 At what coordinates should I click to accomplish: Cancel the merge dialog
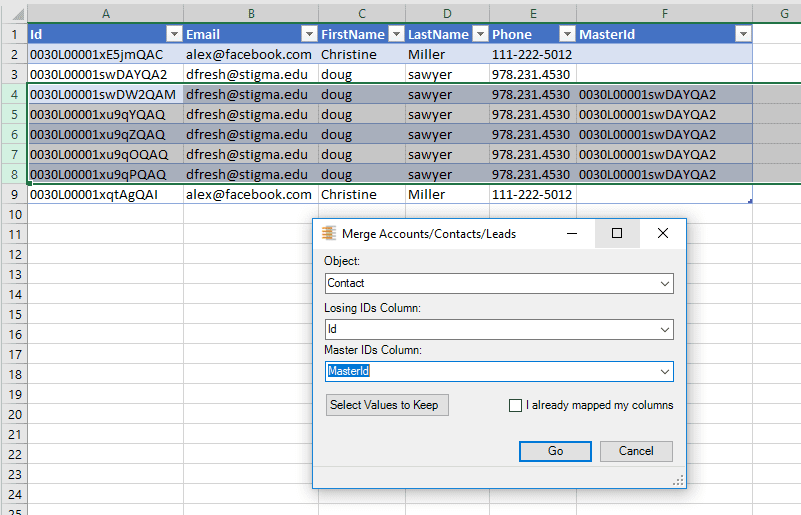[636, 451]
